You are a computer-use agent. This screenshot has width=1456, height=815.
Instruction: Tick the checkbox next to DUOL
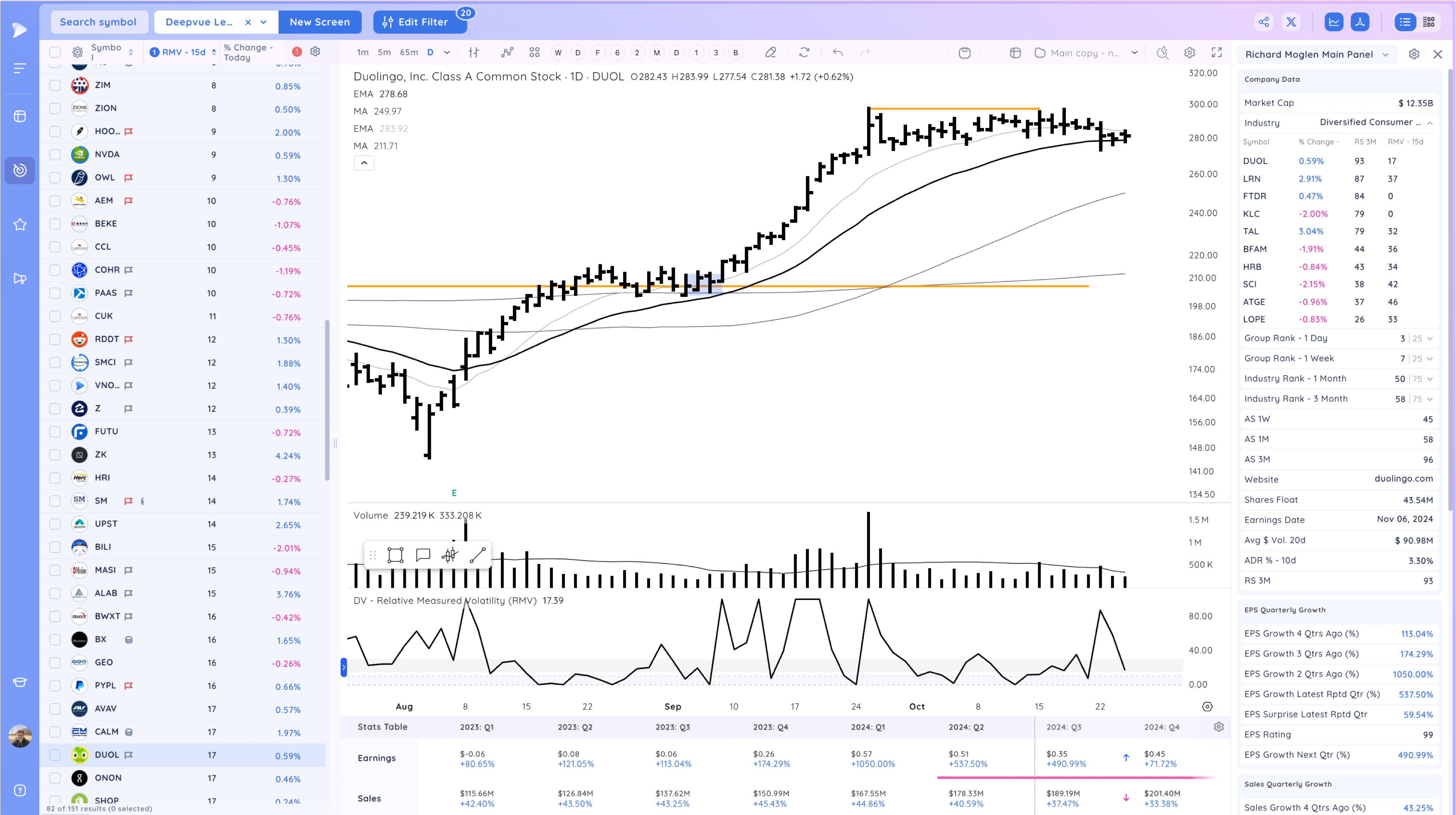(x=55, y=755)
